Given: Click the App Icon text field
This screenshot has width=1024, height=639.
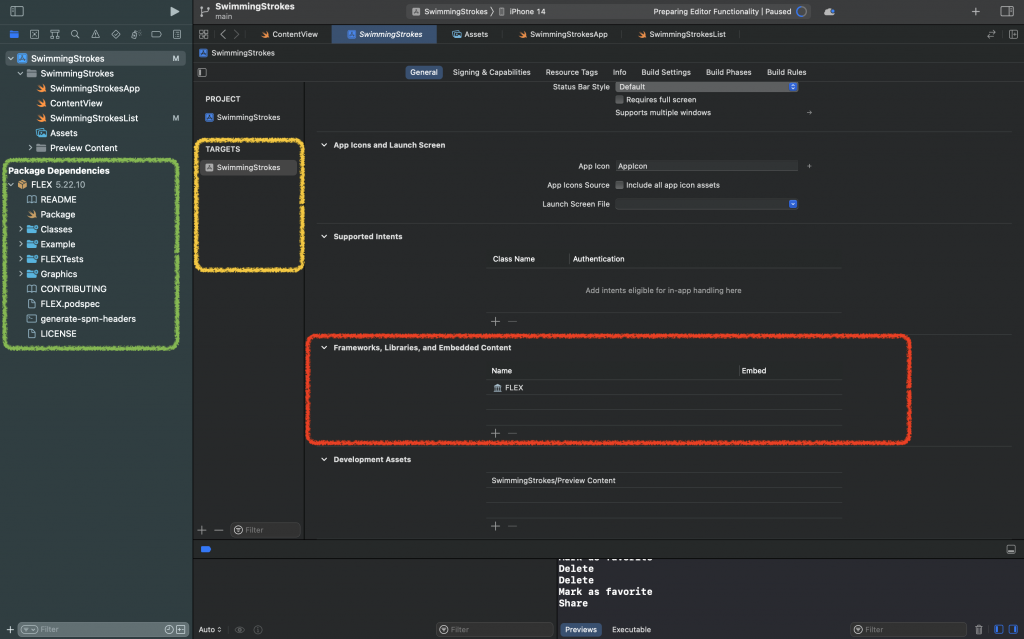Looking at the screenshot, I should (707, 167).
